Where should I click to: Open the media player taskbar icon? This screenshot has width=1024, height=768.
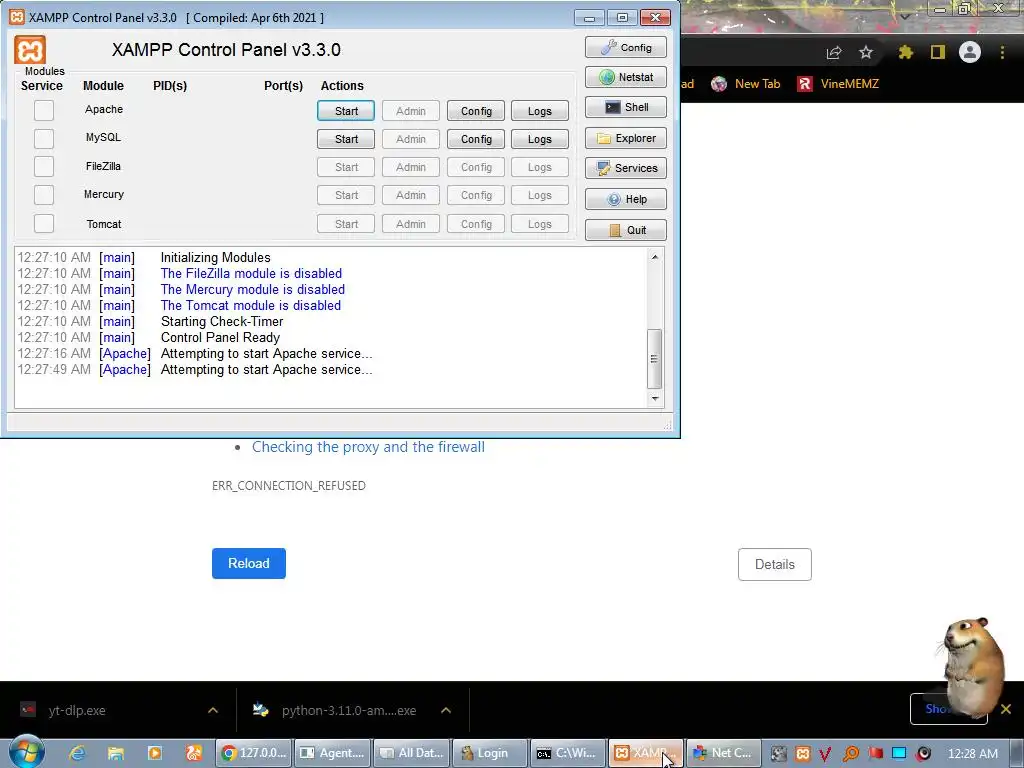[155, 753]
